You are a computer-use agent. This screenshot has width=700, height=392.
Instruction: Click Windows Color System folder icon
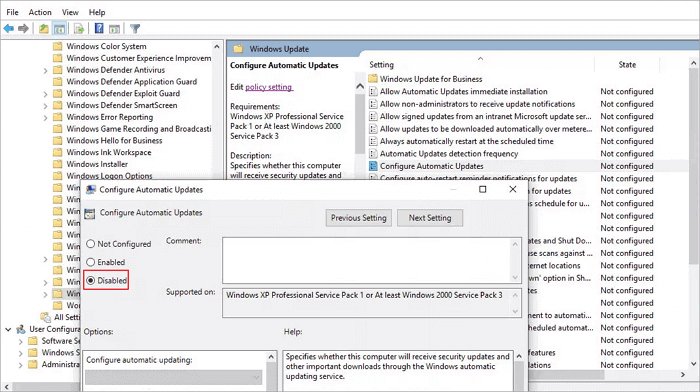[58, 46]
